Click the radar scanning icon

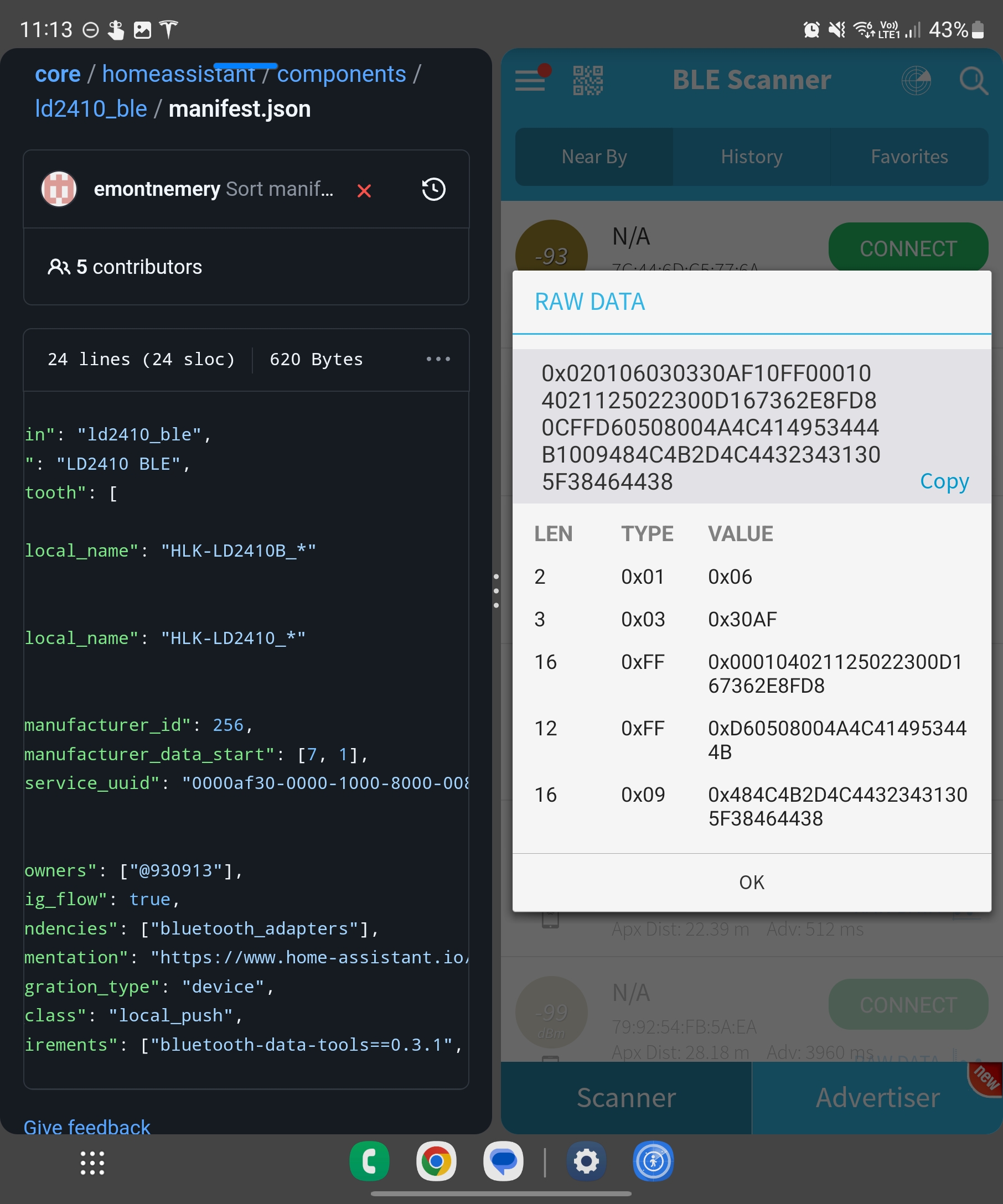(916, 80)
